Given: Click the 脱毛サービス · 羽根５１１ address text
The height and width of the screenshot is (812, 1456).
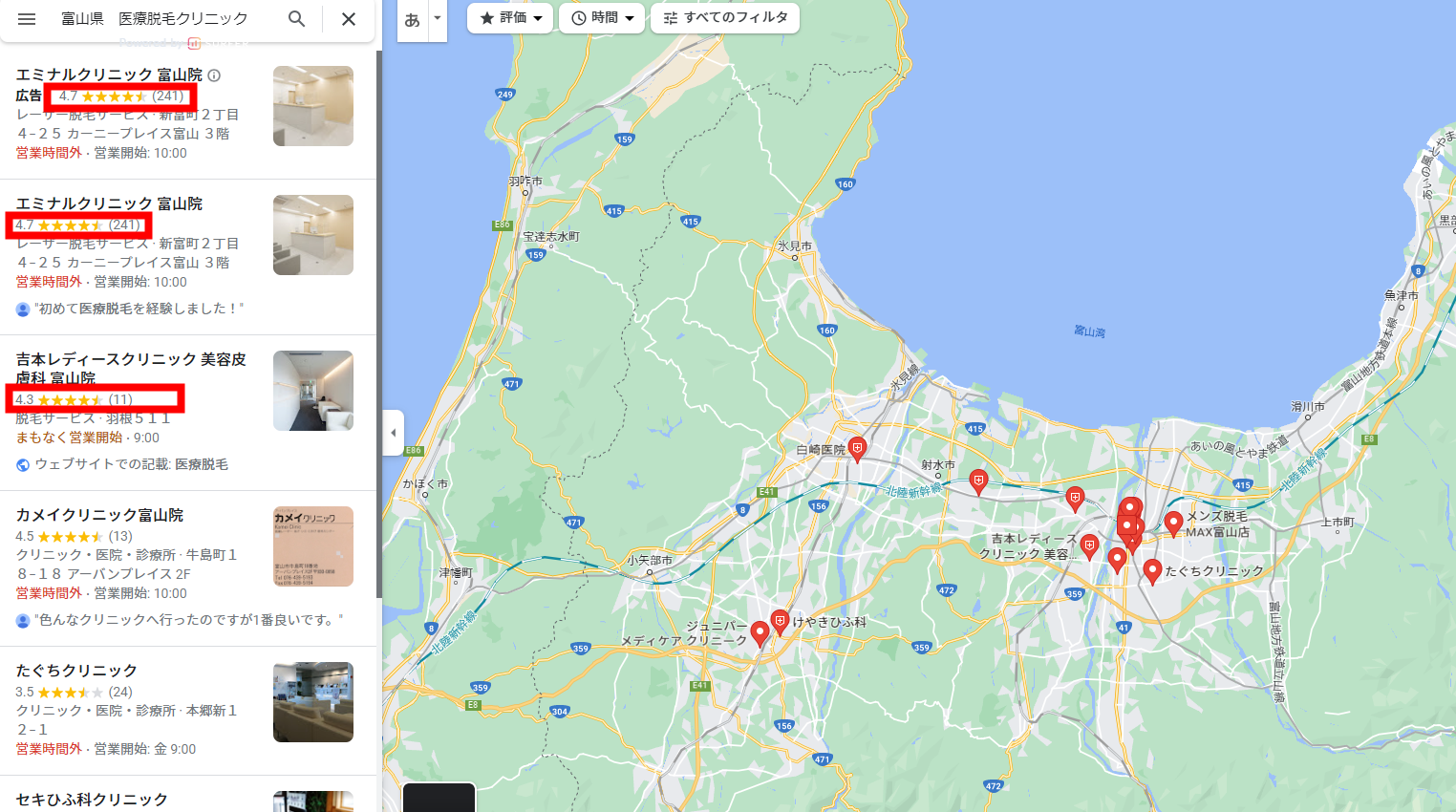Looking at the screenshot, I should pyautogui.click(x=93, y=418).
